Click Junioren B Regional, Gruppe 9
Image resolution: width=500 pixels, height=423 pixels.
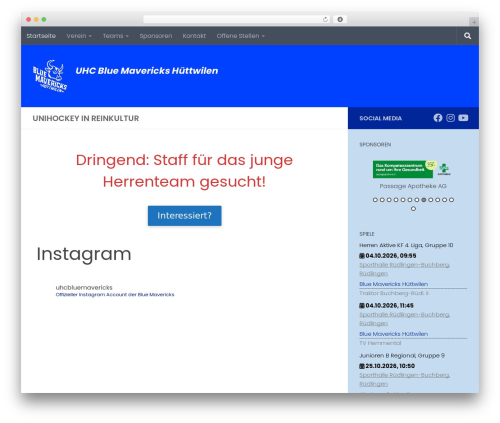click(x=402, y=356)
